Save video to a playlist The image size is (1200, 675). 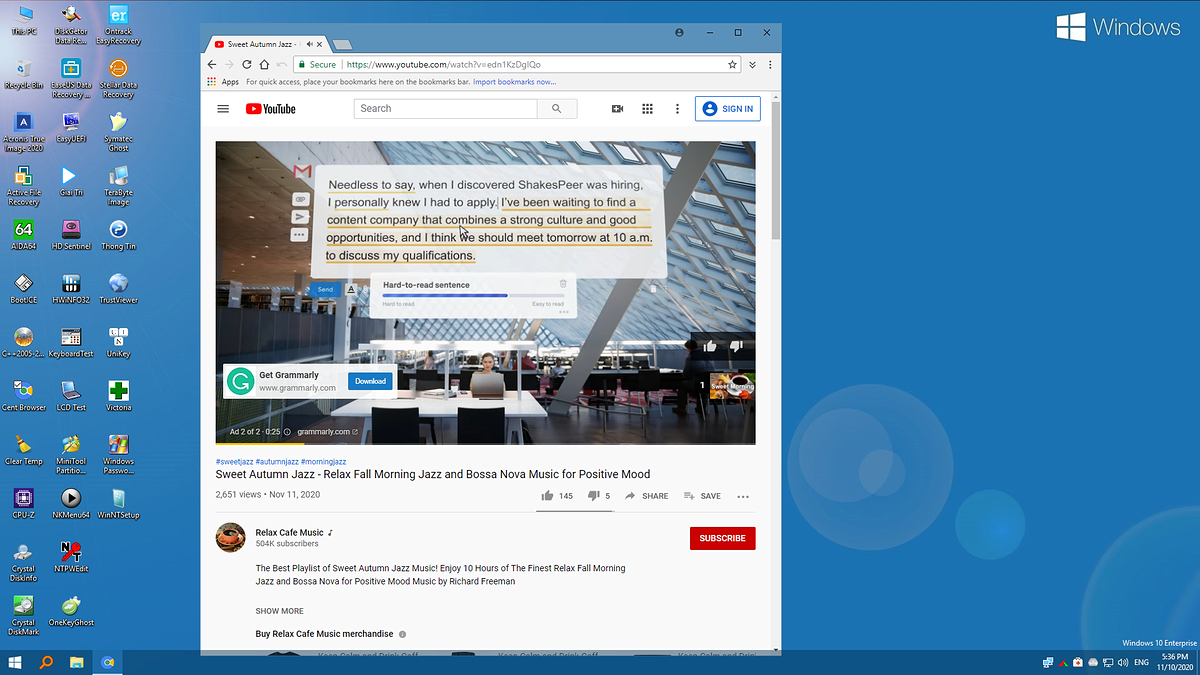click(x=702, y=496)
